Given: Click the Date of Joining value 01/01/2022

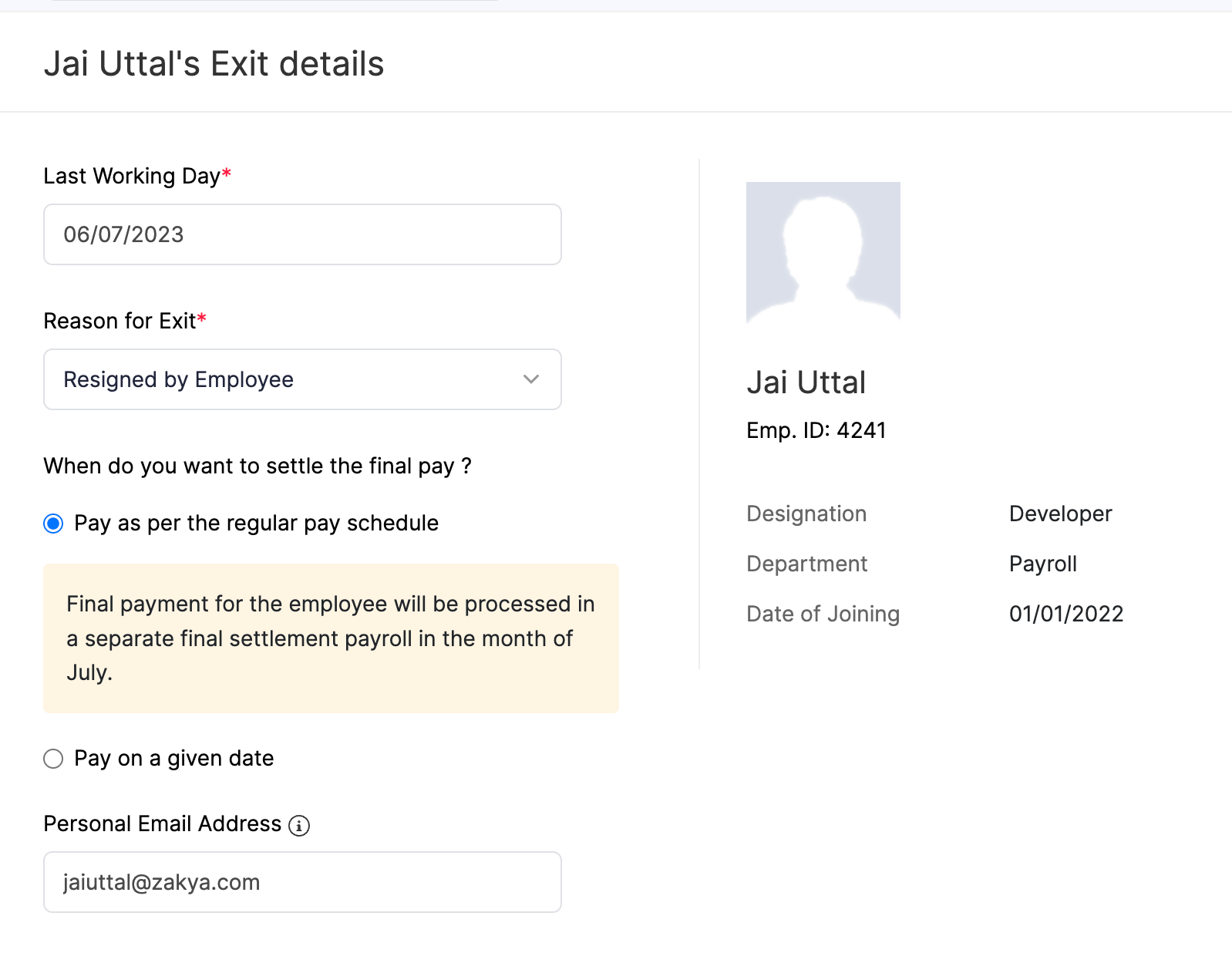Looking at the screenshot, I should click(1065, 614).
